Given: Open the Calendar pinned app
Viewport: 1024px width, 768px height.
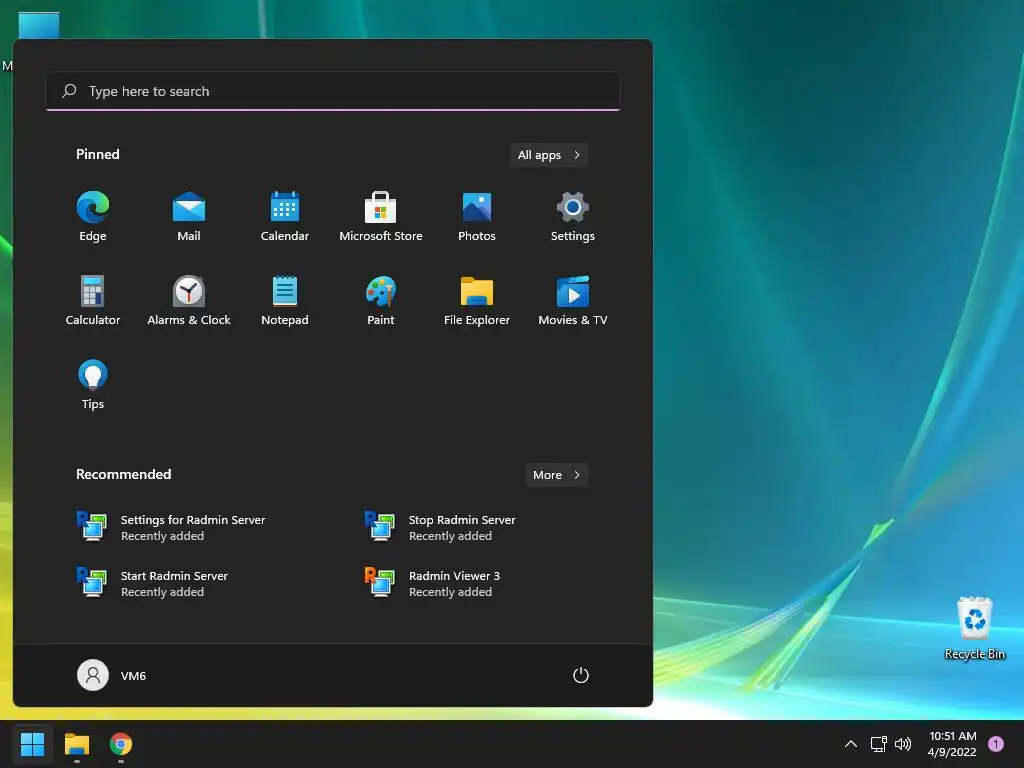Looking at the screenshot, I should pos(285,217).
